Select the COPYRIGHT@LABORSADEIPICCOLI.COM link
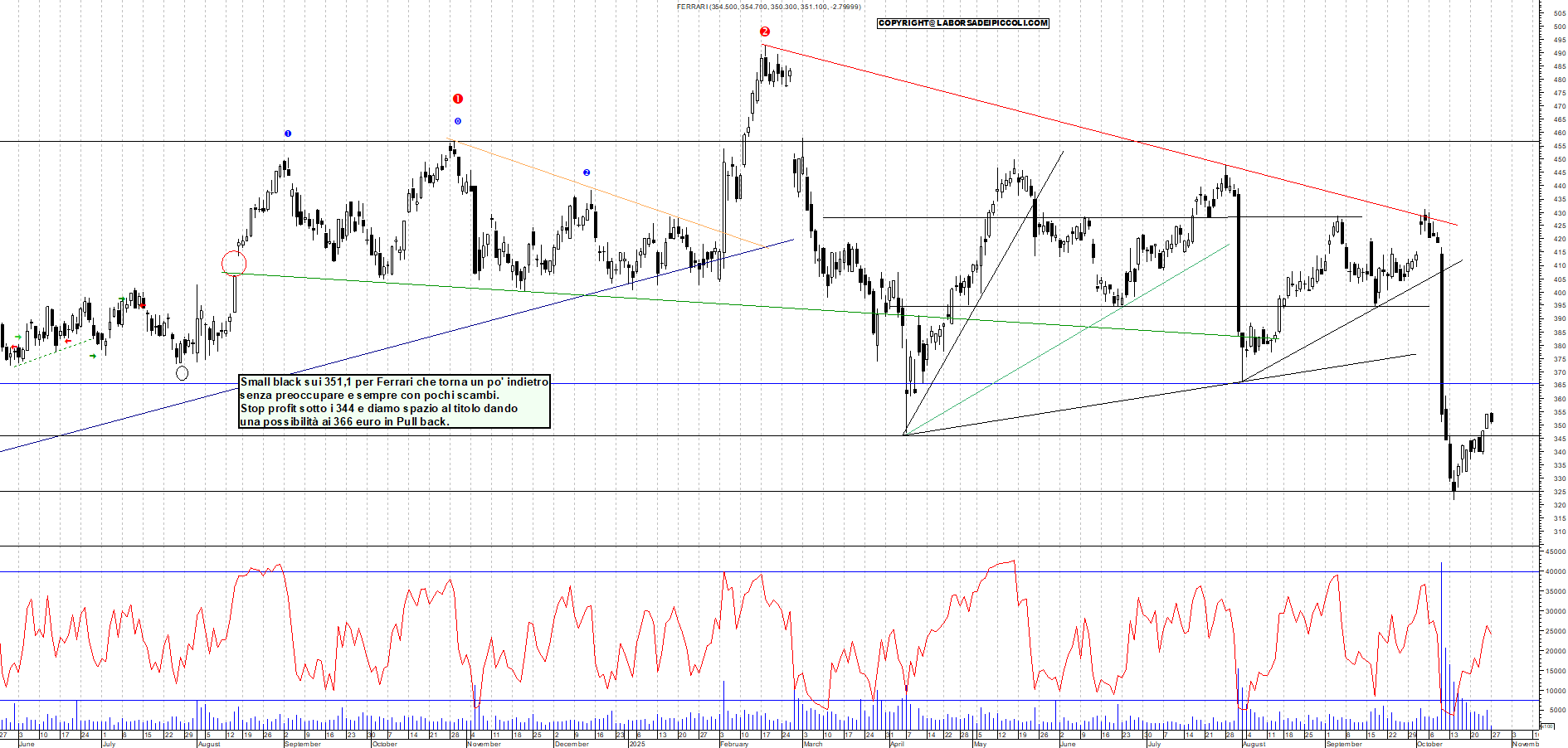The image size is (1568, 748). coord(962,23)
